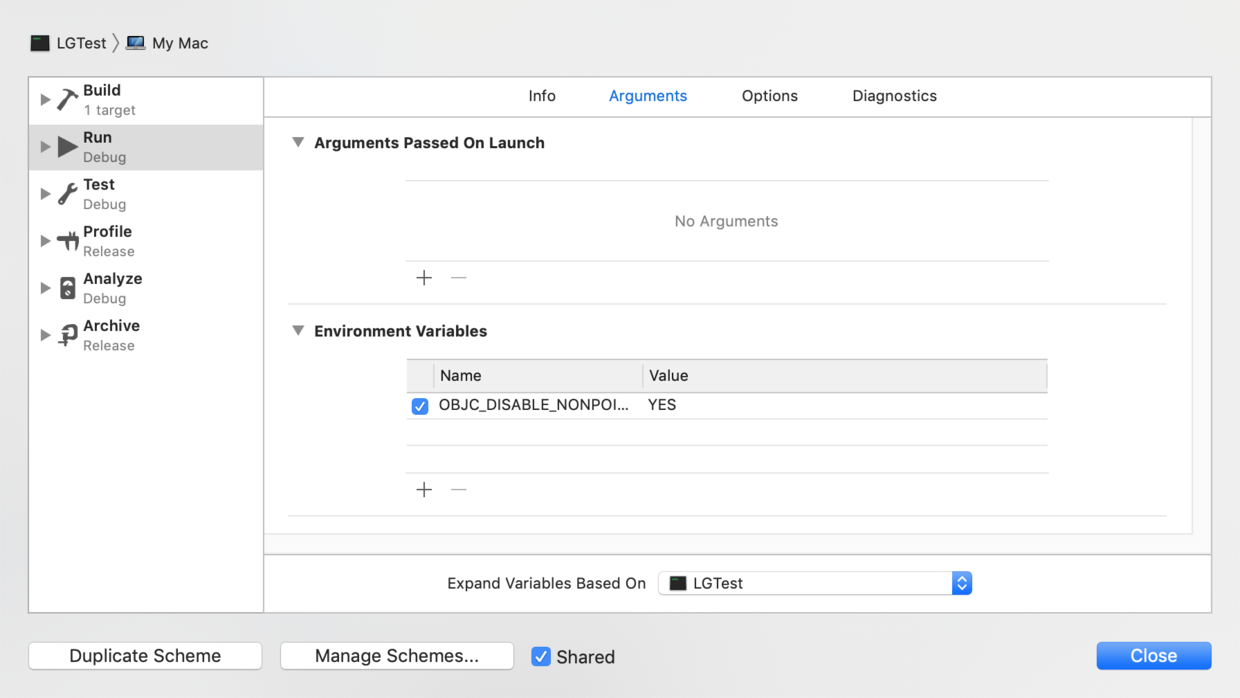
Task: Add a new launch argument with plus
Action: 424,278
